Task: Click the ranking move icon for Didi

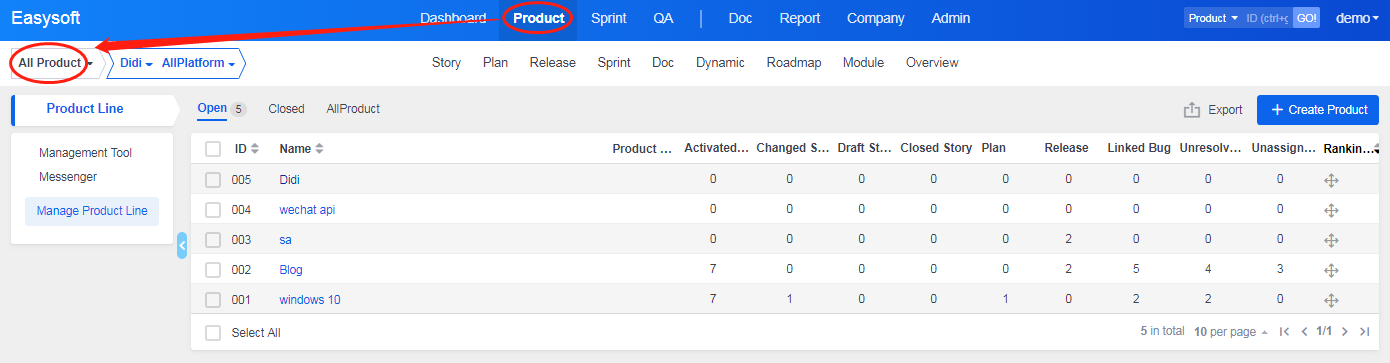Action: tap(1331, 180)
